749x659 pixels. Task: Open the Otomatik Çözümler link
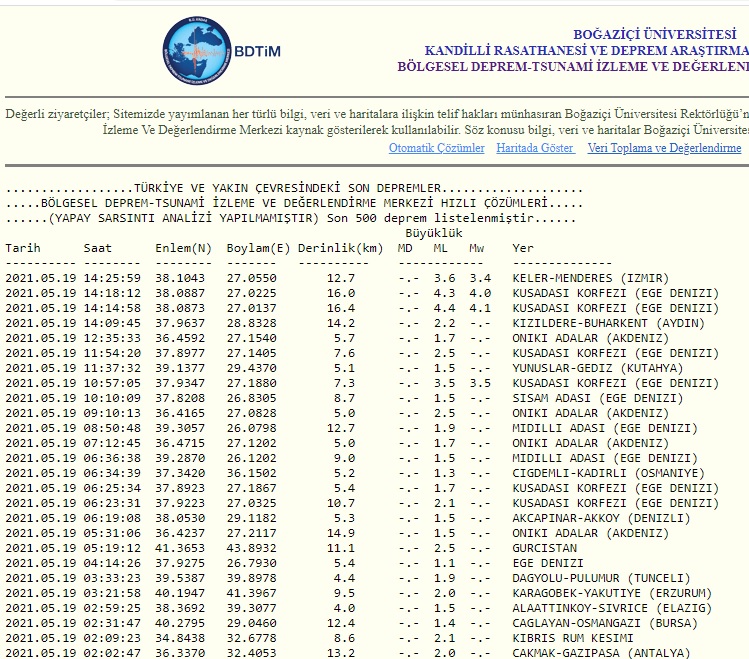(x=437, y=148)
